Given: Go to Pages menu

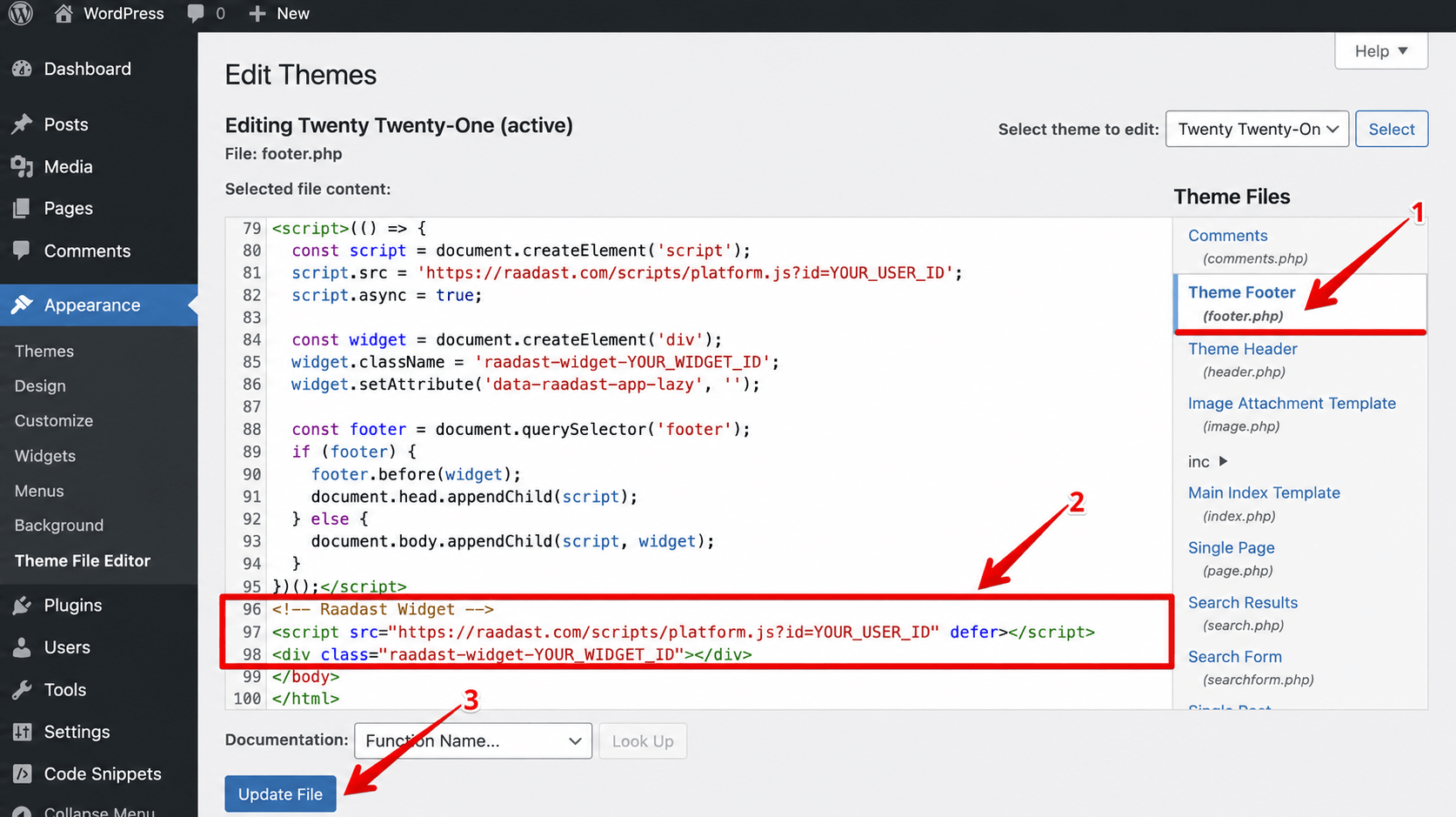Looking at the screenshot, I should pyautogui.click(x=68, y=208).
